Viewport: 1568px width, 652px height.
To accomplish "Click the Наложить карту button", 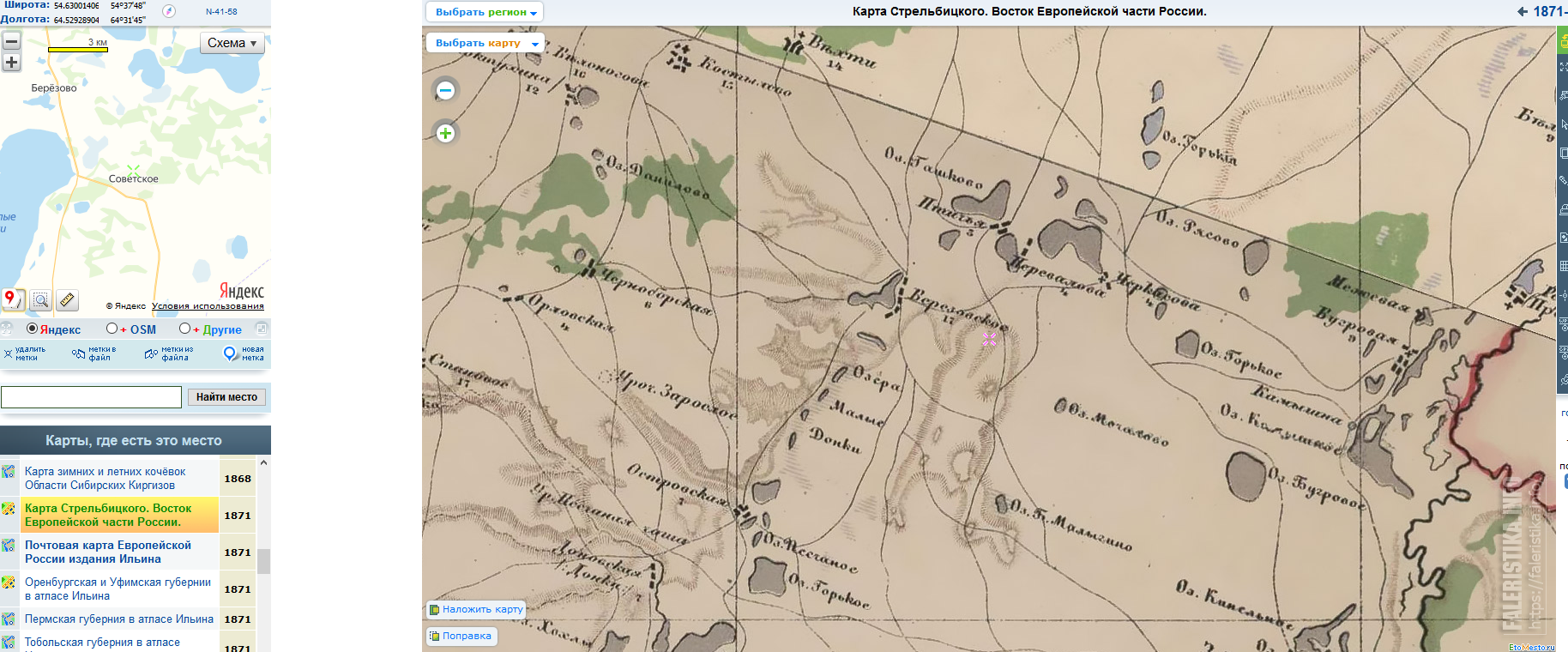I will pyautogui.click(x=476, y=609).
